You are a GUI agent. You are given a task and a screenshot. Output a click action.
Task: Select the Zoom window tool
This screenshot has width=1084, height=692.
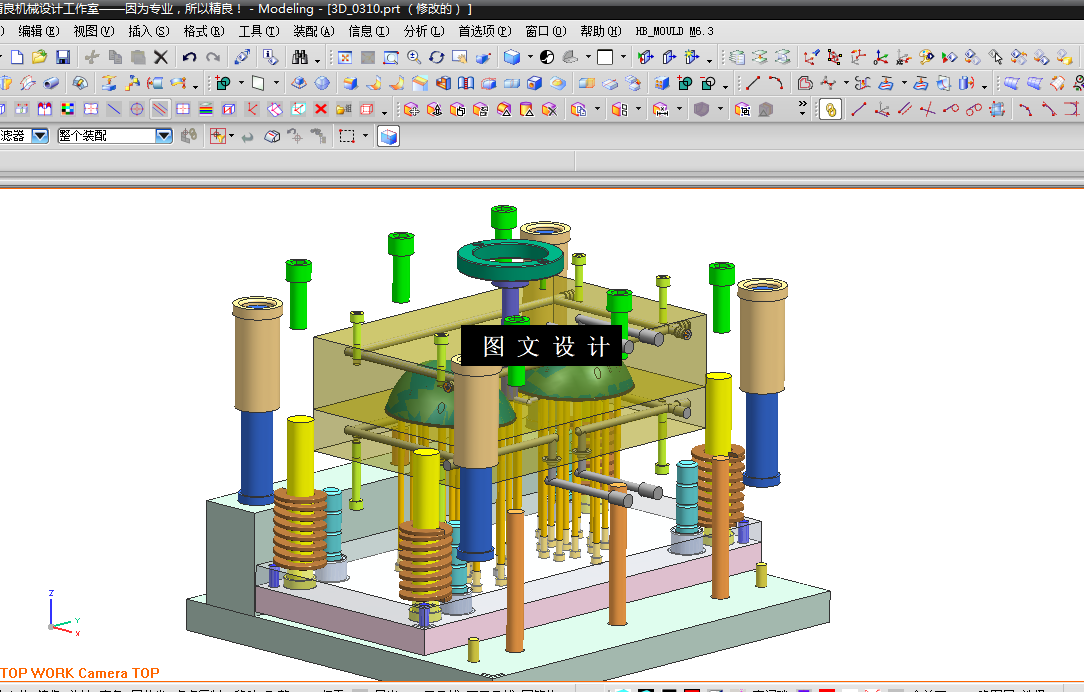click(x=391, y=57)
